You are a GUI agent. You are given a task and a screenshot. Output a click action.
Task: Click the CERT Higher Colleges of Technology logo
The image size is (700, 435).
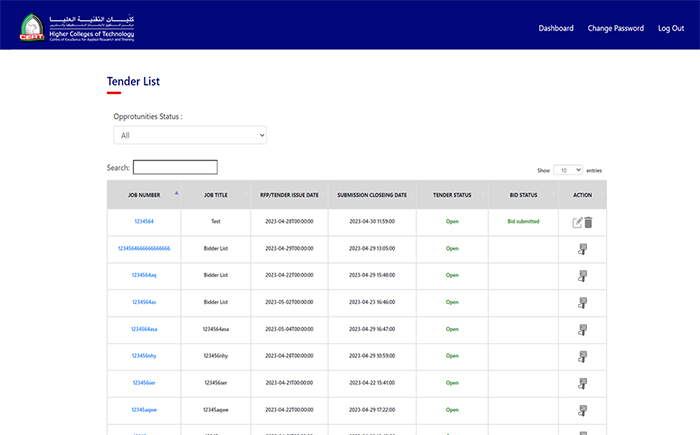(x=77, y=28)
